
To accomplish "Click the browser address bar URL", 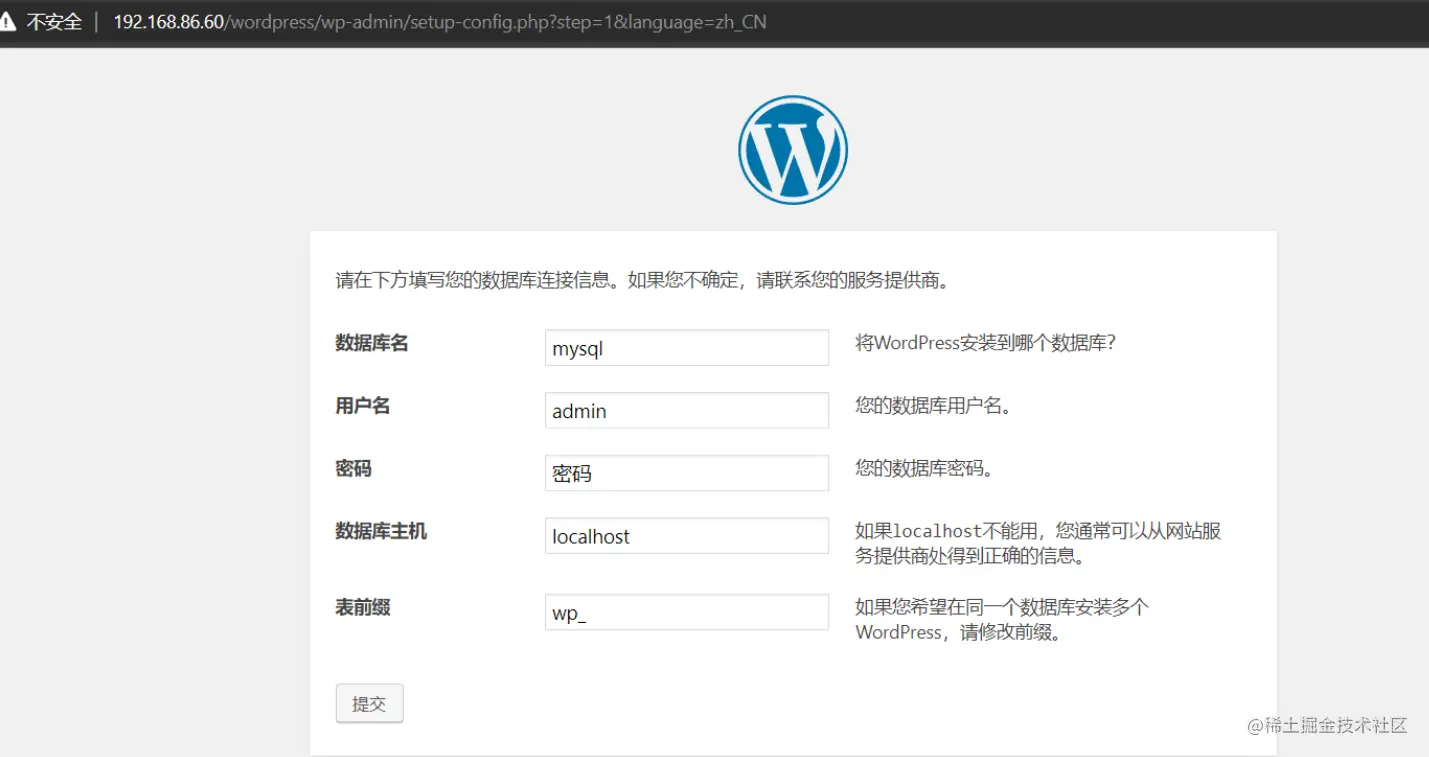I will click(440, 22).
